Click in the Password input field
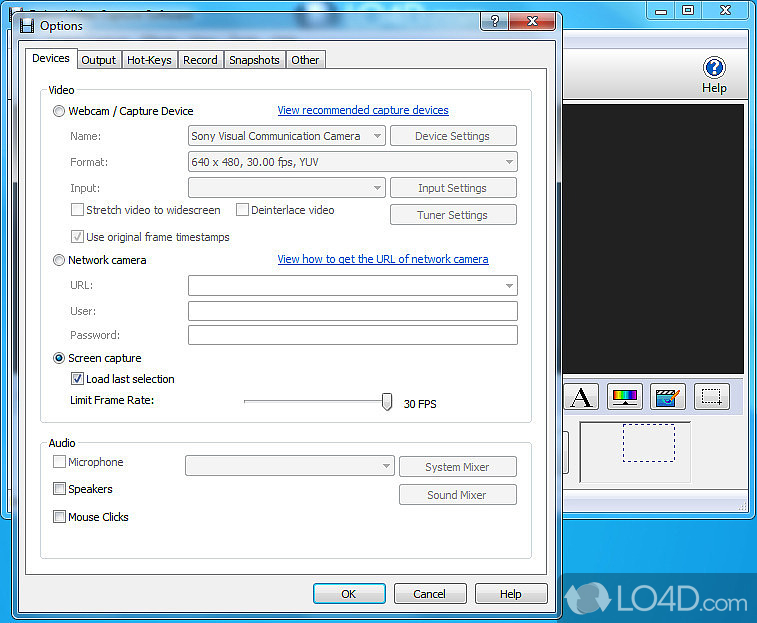 click(x=352, y=335)
